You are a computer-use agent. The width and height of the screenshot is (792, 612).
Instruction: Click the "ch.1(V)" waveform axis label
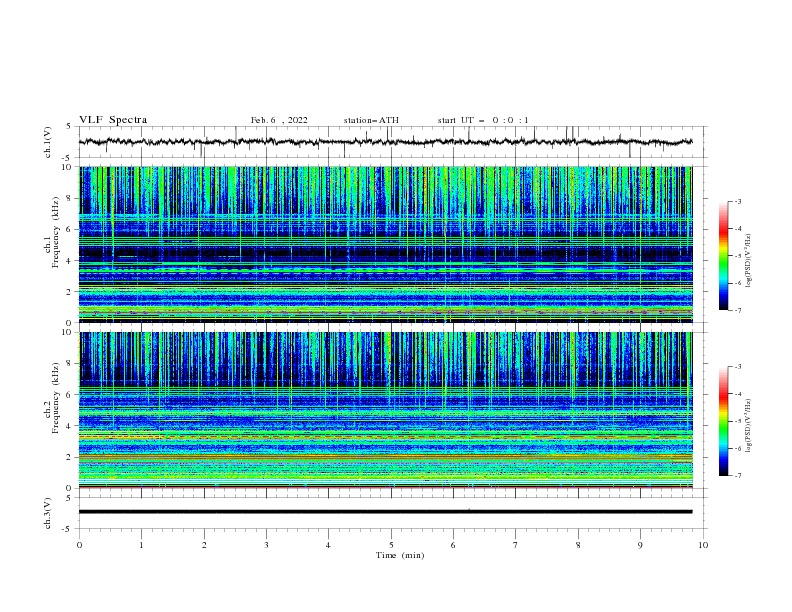(x=48, y=142)
